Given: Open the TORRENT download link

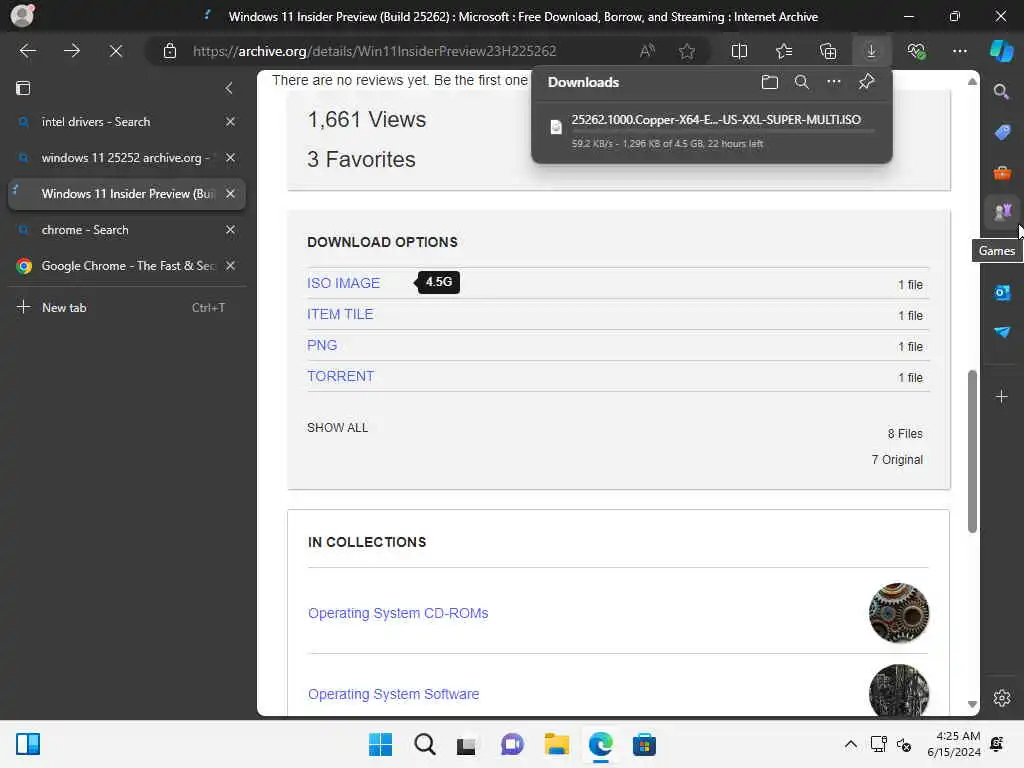Looking at the screenshot, I should 340,376.
